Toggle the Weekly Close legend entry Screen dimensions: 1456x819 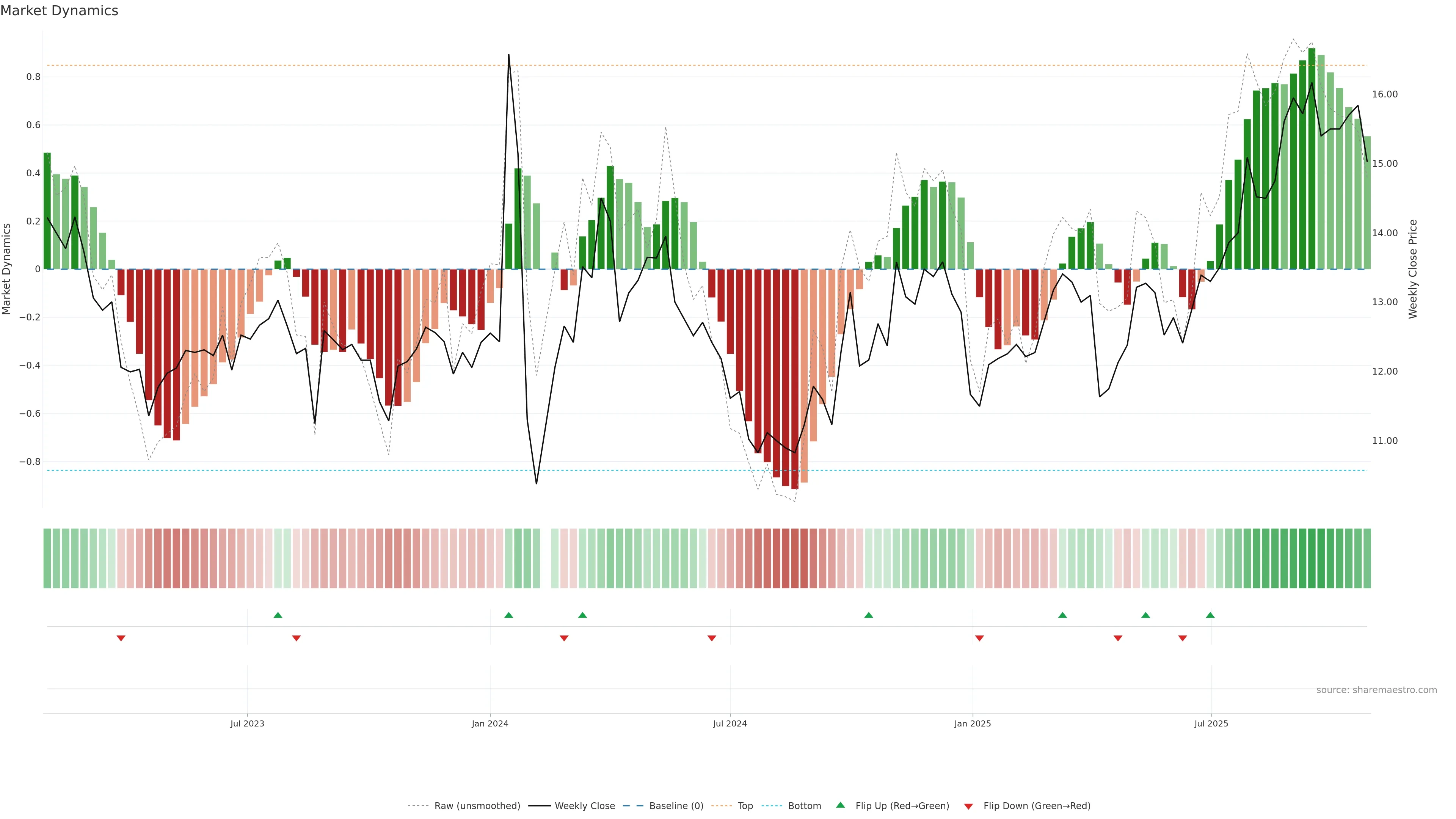coord(584,806)
